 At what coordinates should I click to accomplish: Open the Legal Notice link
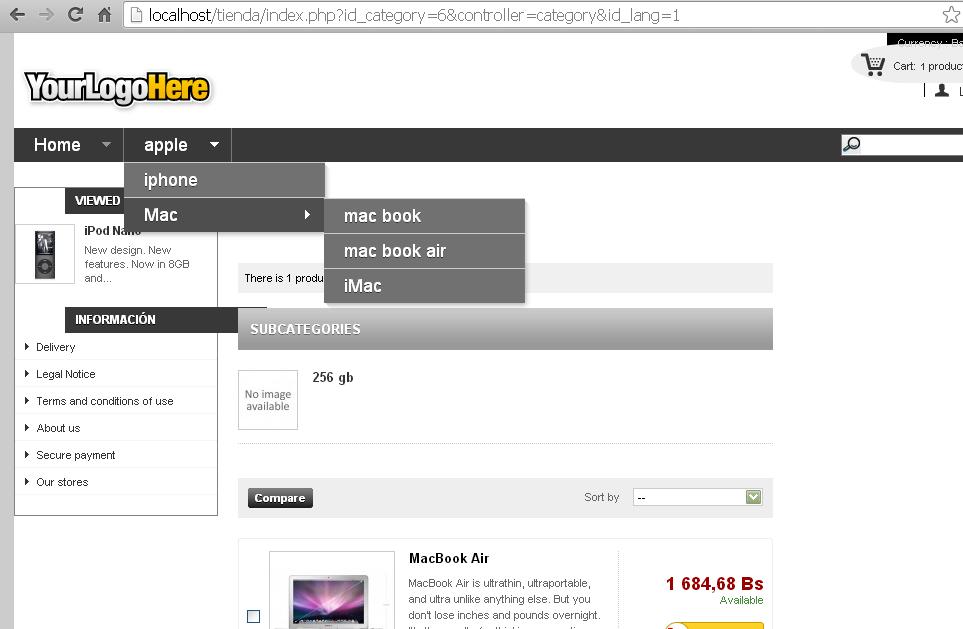click(66, 374)
